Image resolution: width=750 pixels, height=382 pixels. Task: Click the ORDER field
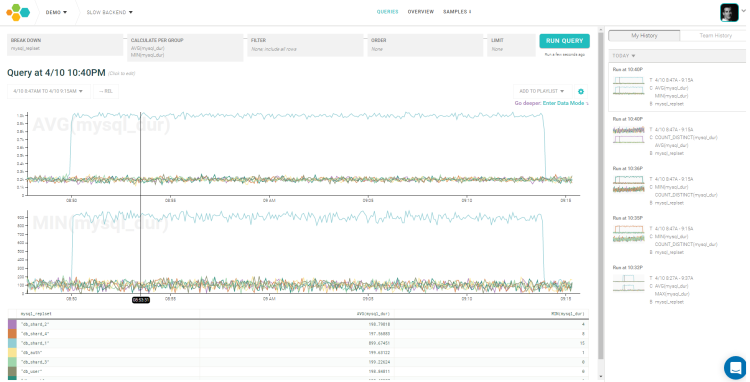point(425,45)
